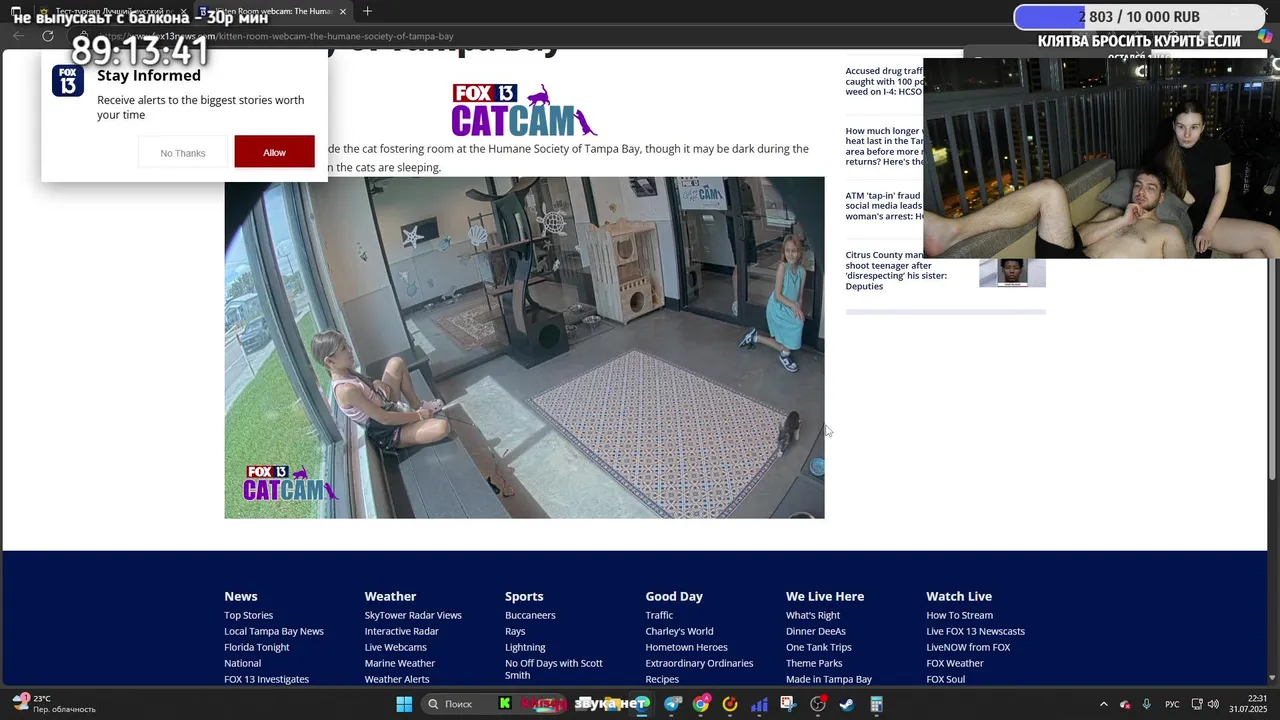The width and height of the screenshot is (1280, 720).
Task: Open the Rays footer link
Action: pos(515,631)
